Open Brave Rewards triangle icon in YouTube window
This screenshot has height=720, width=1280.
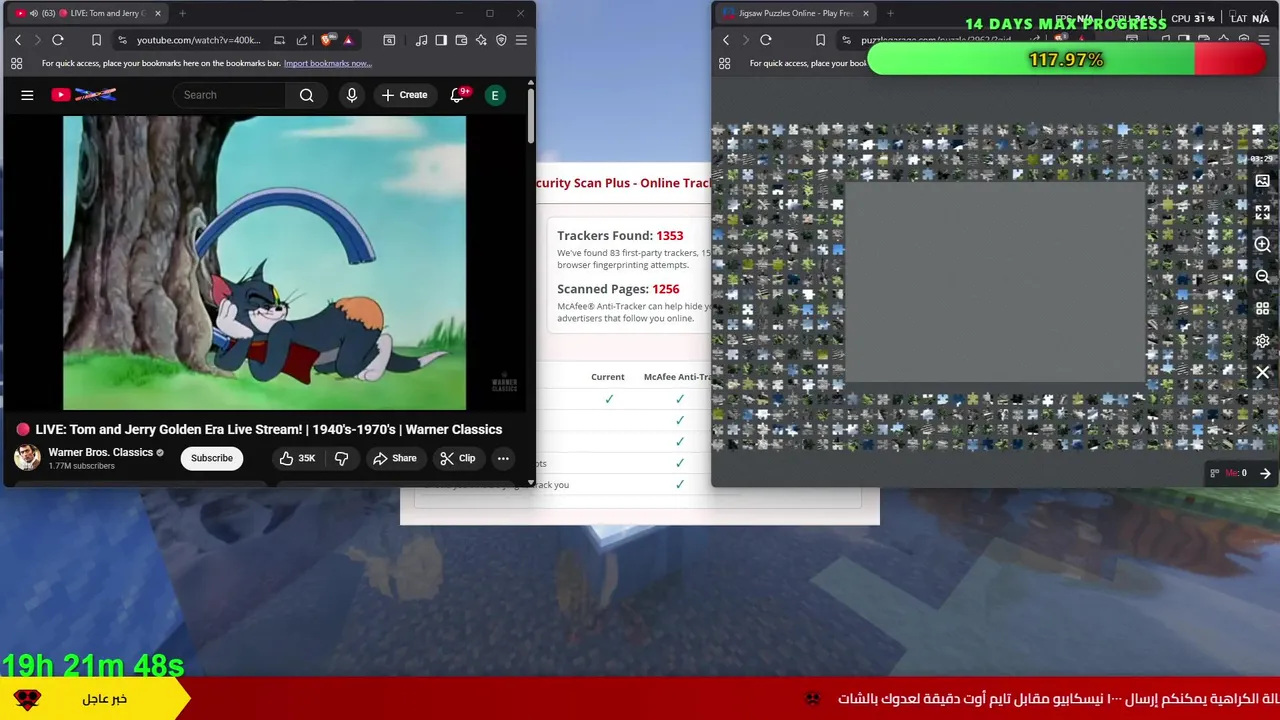point(348,40)
